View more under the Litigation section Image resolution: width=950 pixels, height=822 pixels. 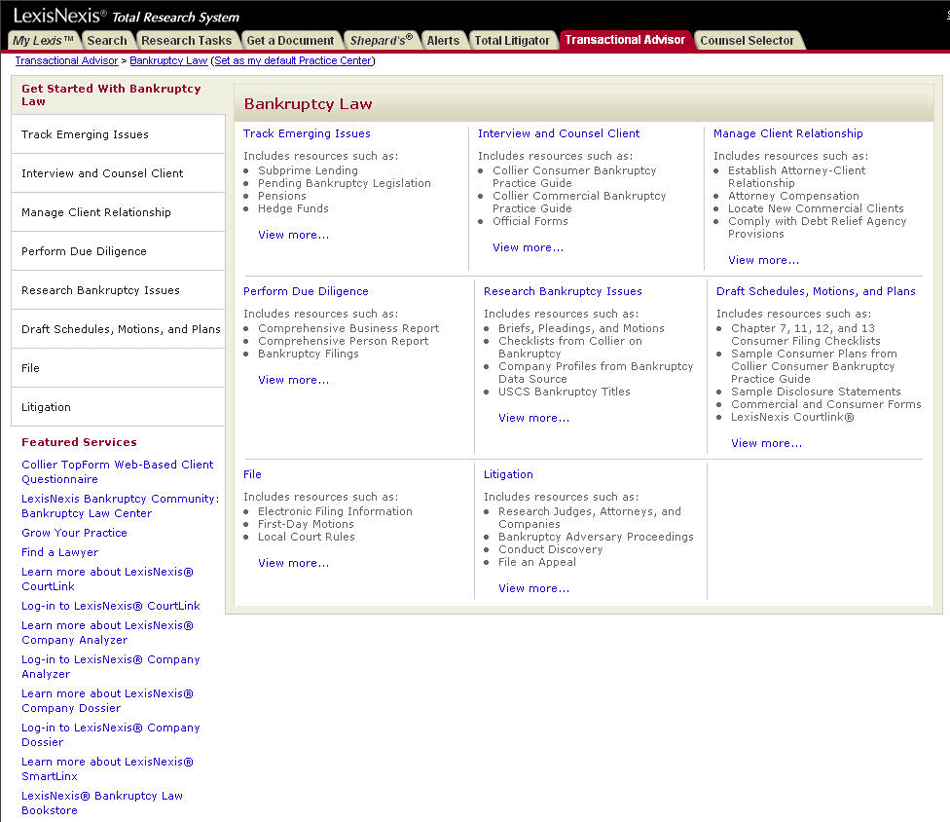point(533,588)
